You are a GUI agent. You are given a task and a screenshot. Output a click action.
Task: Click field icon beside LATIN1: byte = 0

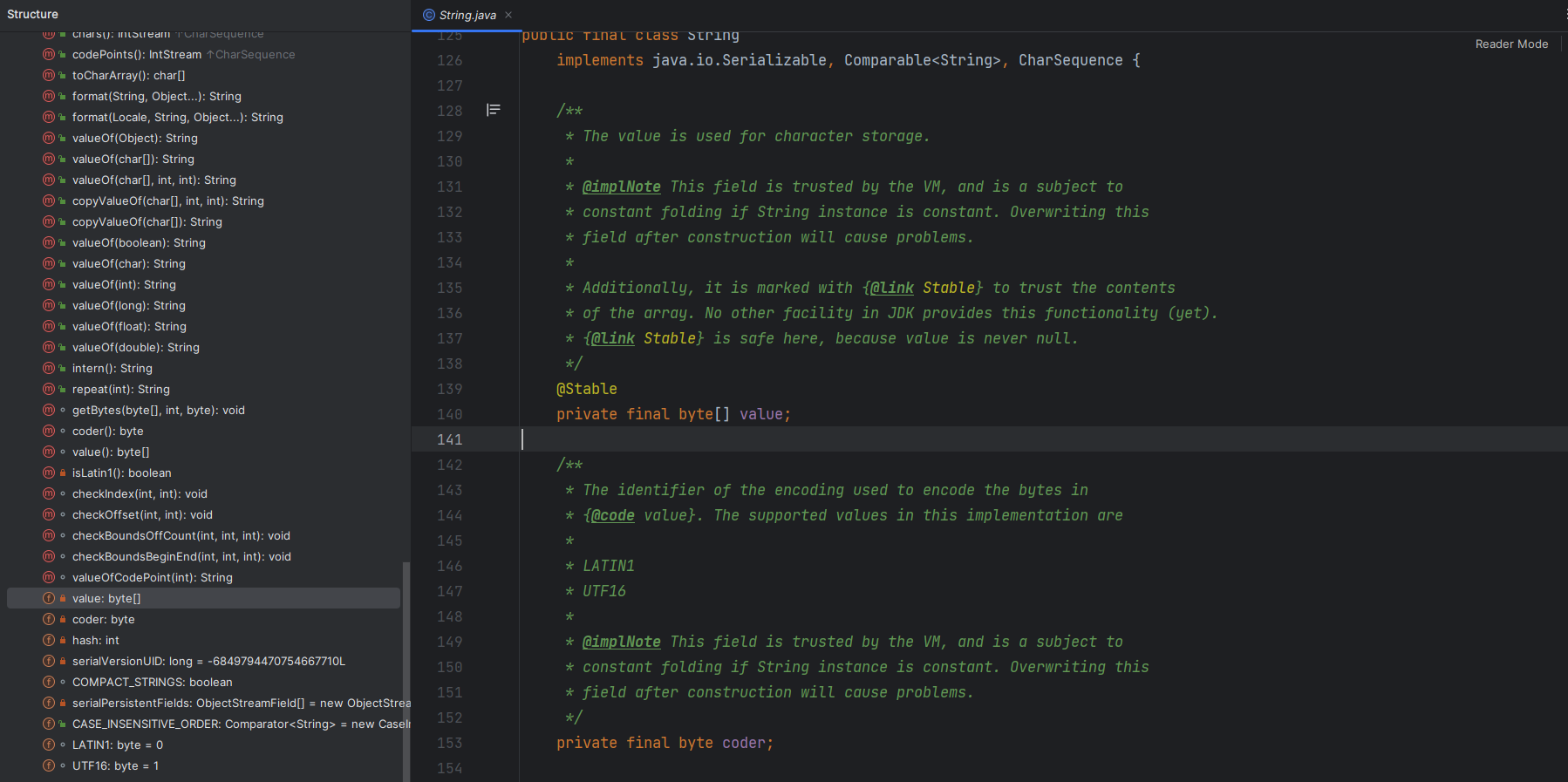(49, 745)
